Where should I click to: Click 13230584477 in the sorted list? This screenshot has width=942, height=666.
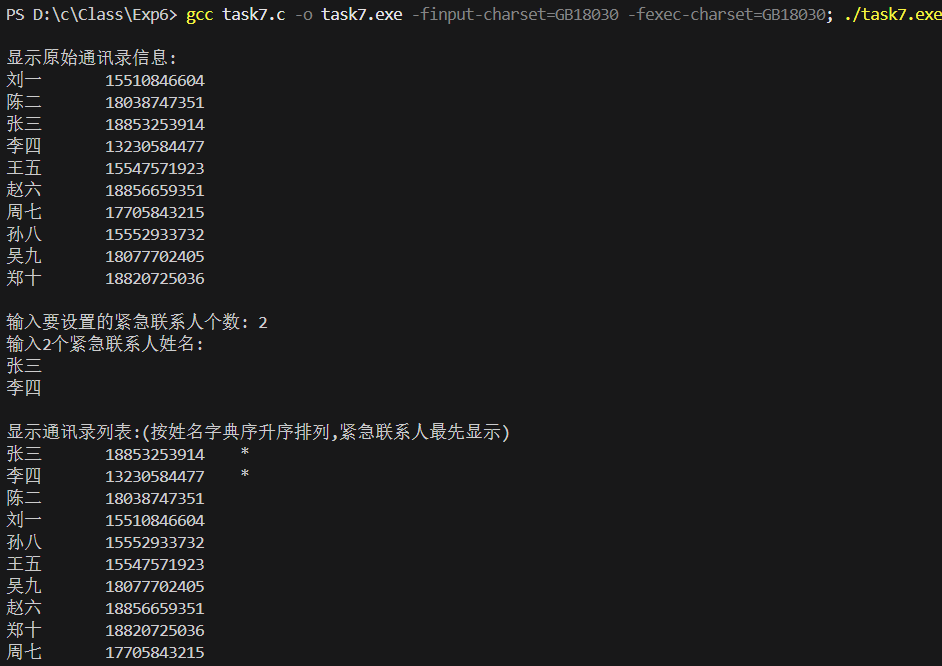(155, 477)
